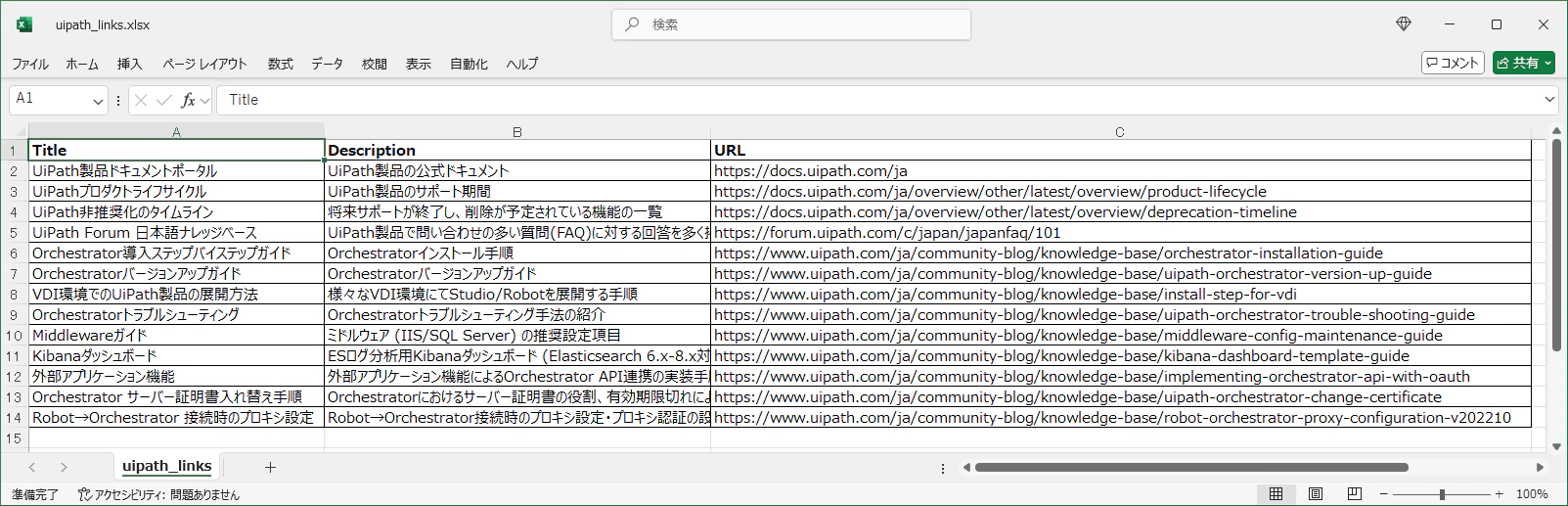
Task: Select column C header
Action: [1120, 131]
